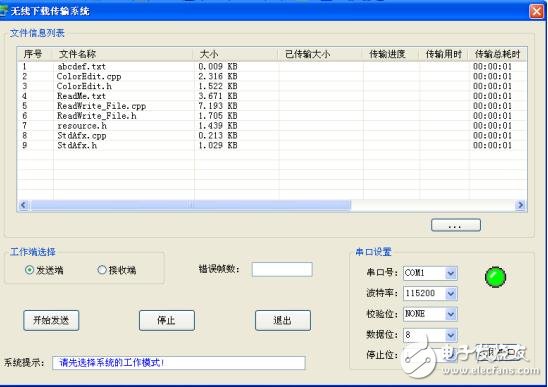Image resolution: width=548 pixels, height=387 pixels.
Task: Click the 系统提示 message field
Action: tap(179, 363)
